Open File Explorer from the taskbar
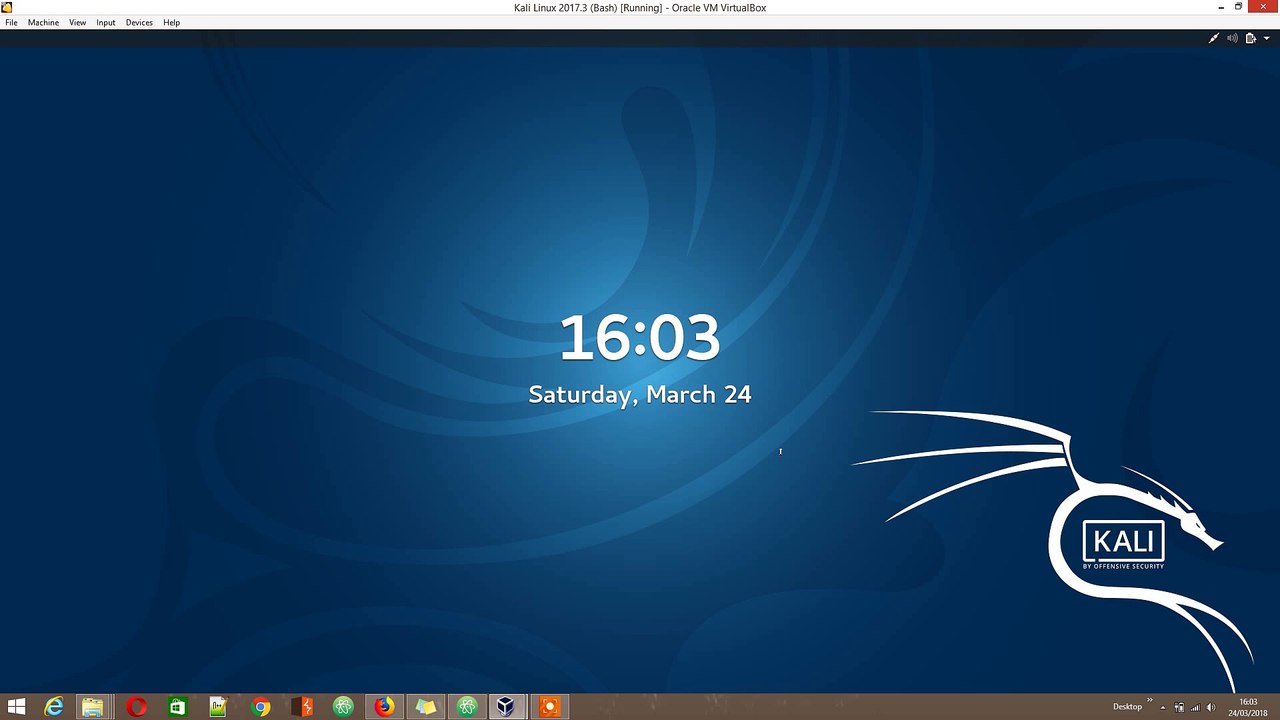Image resolution: width=1280 pixels, height=720 pixels. pyautogui.click(x=92, y=707)
